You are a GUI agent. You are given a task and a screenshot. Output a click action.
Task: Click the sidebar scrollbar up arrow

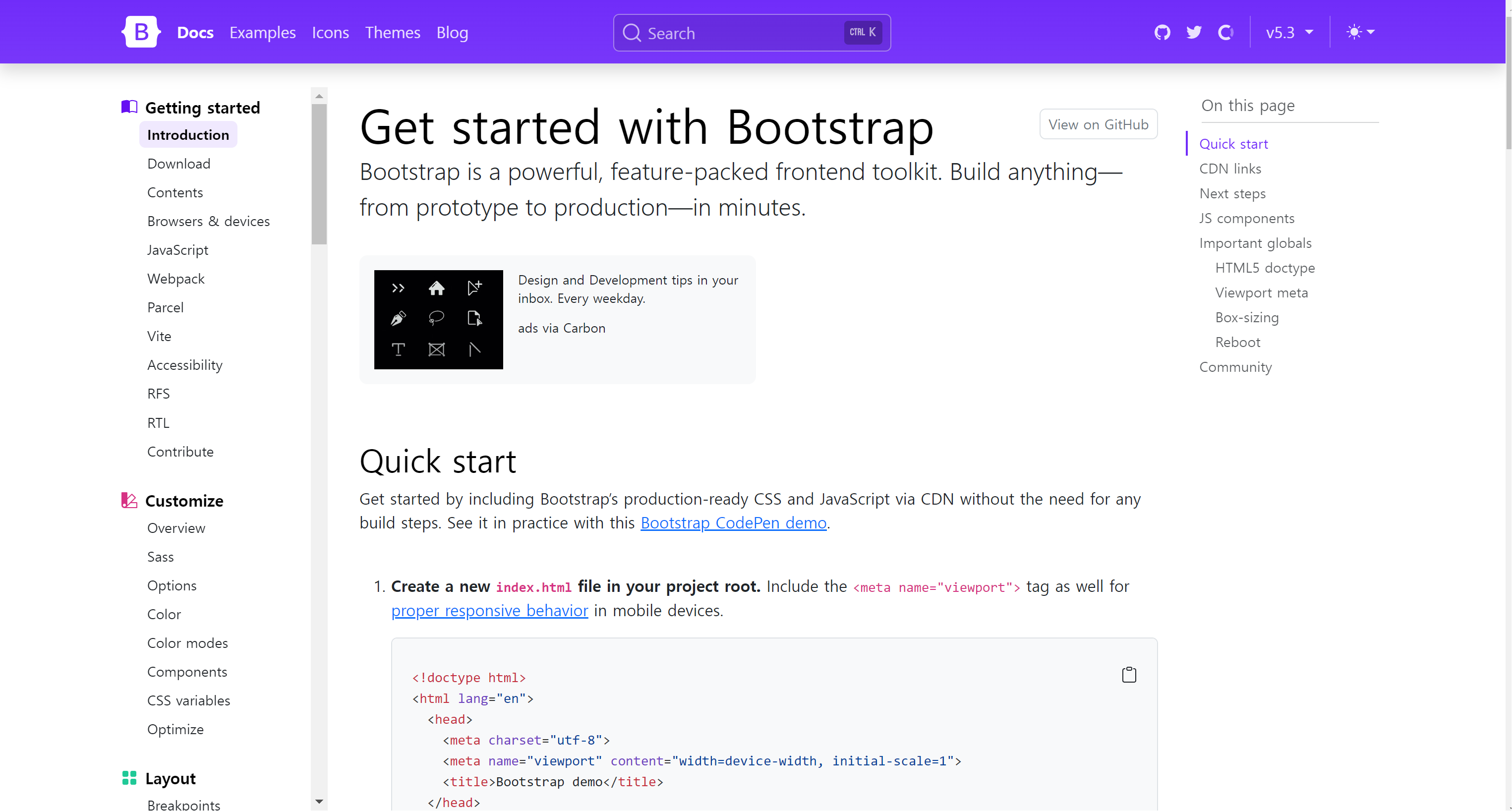point(319,96)
